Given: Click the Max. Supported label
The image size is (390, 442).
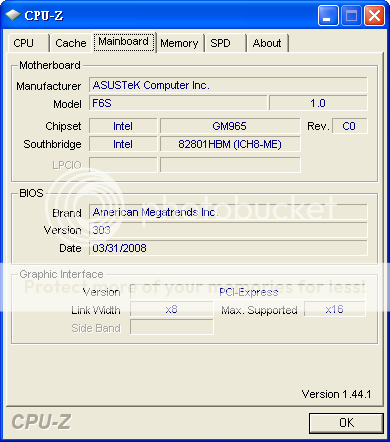Looking at the screenshot, I should [259, 310].
